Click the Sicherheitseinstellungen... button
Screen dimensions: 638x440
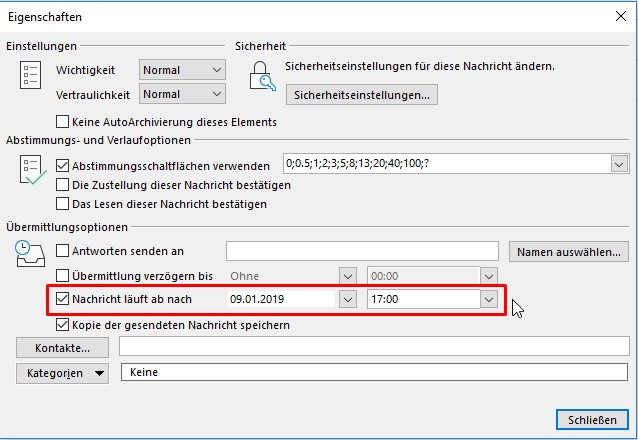pos(362,95)
